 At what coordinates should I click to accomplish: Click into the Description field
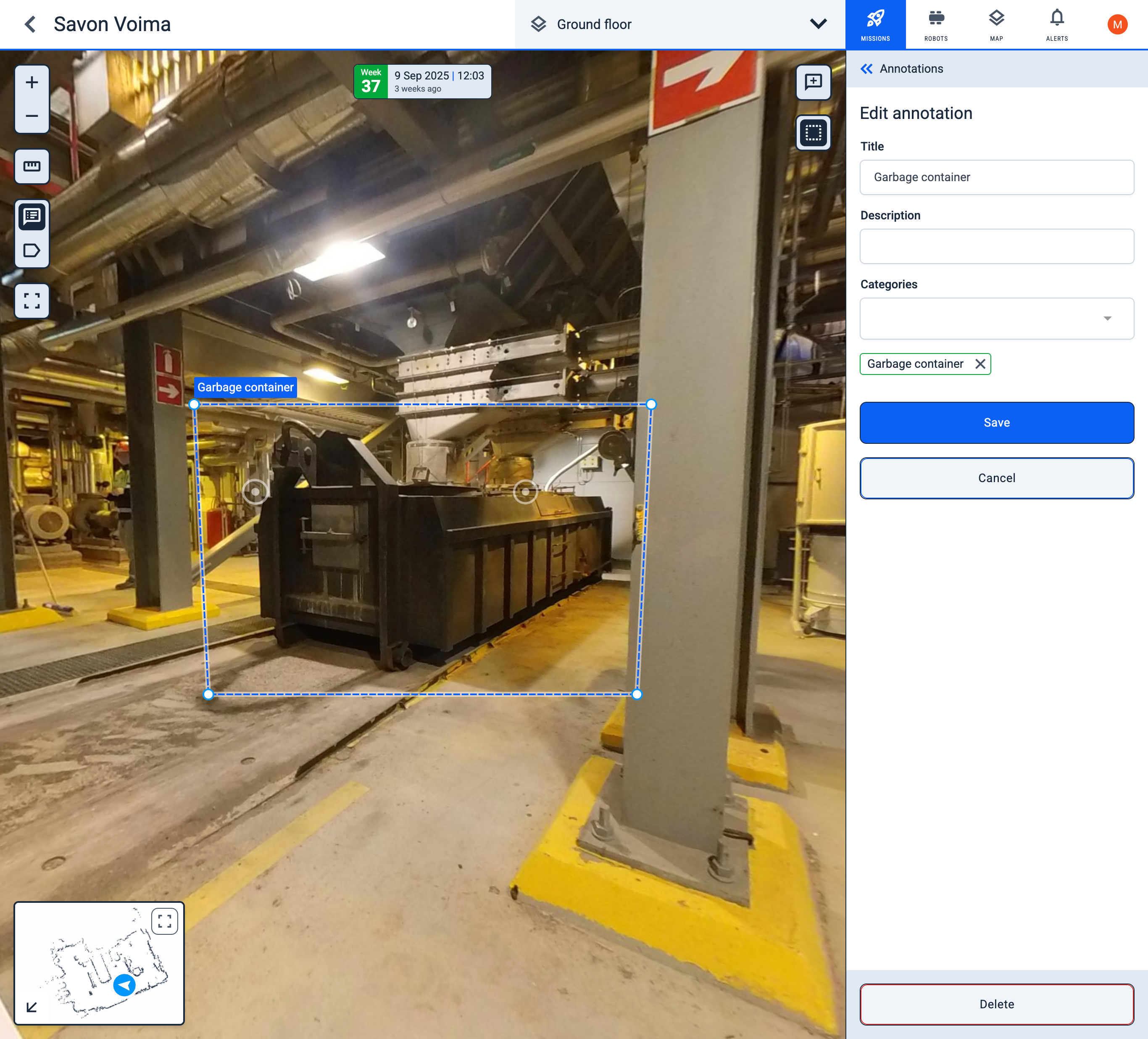click(x=996, y=246)
